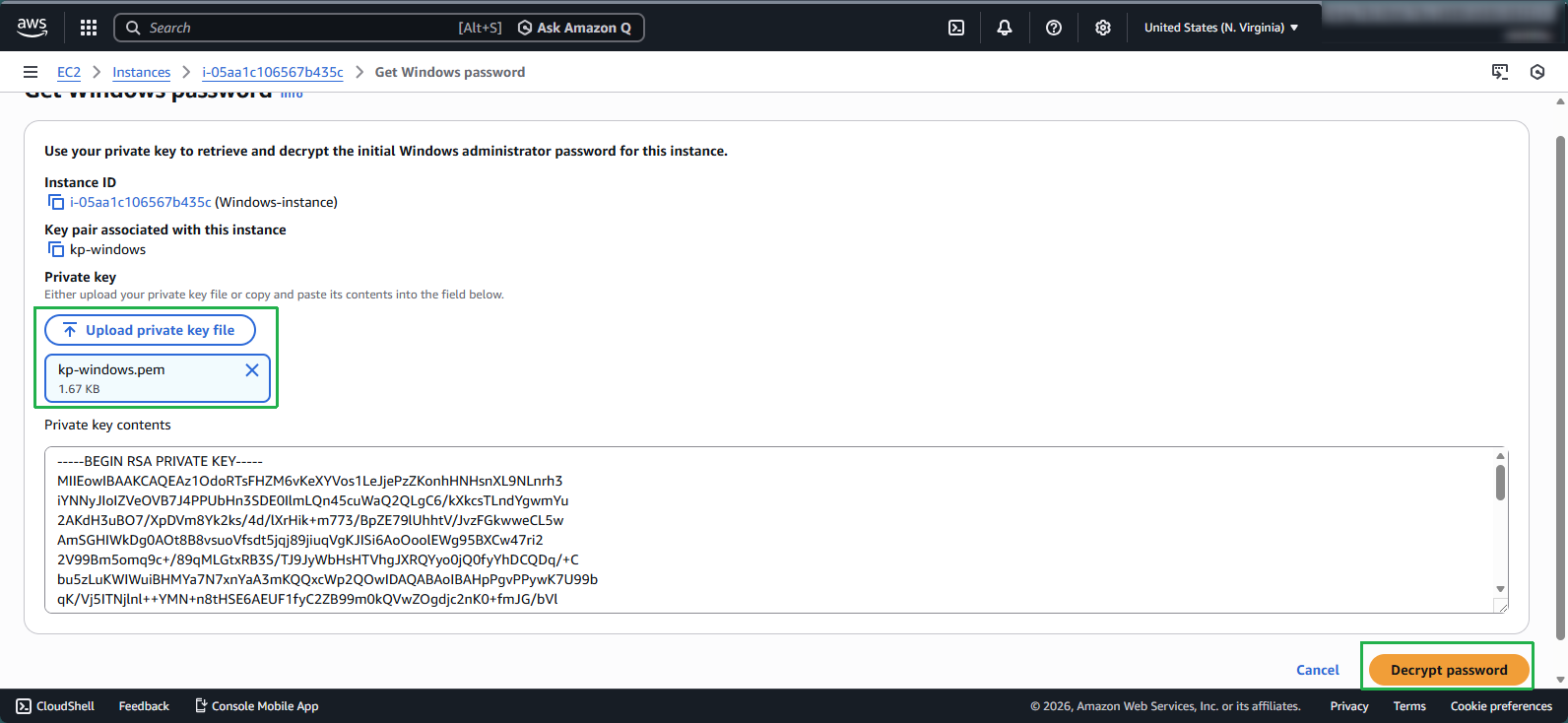Open instance i-05aa1c106567b435c link in form
1568x723 pixels.
(141, 202)
